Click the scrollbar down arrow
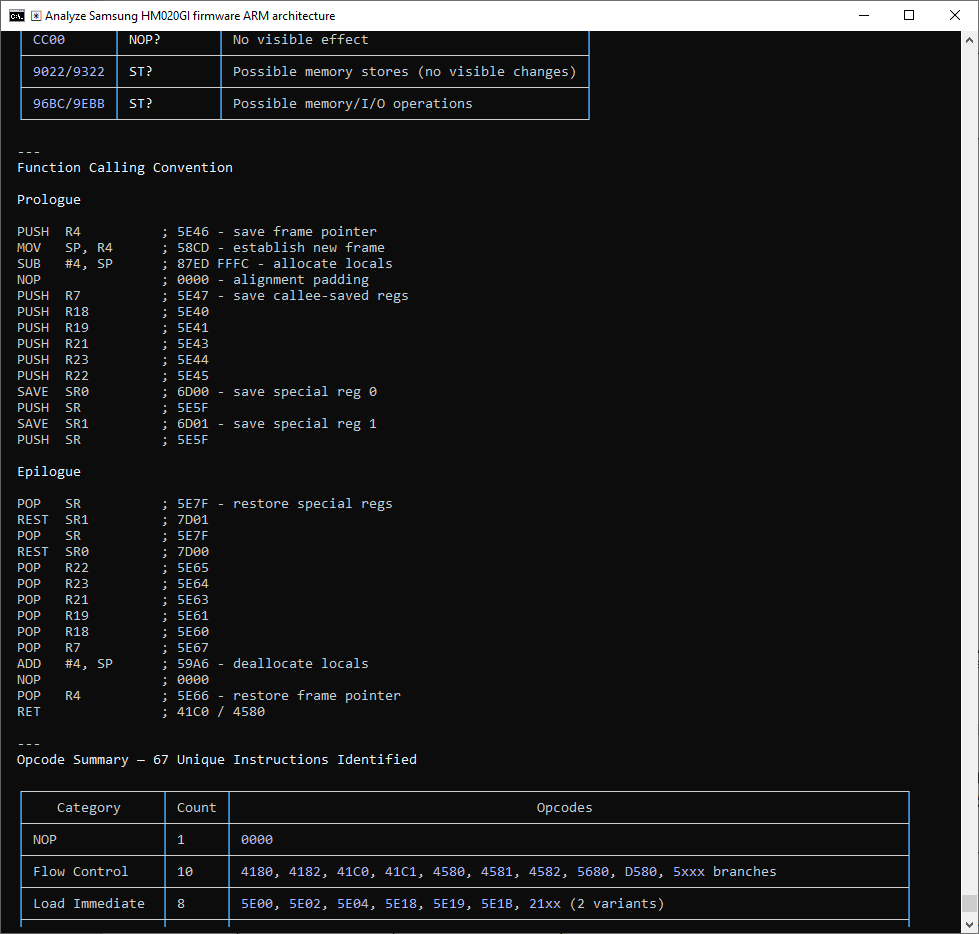The image size is (979, 934). click(x=969, y=925)
